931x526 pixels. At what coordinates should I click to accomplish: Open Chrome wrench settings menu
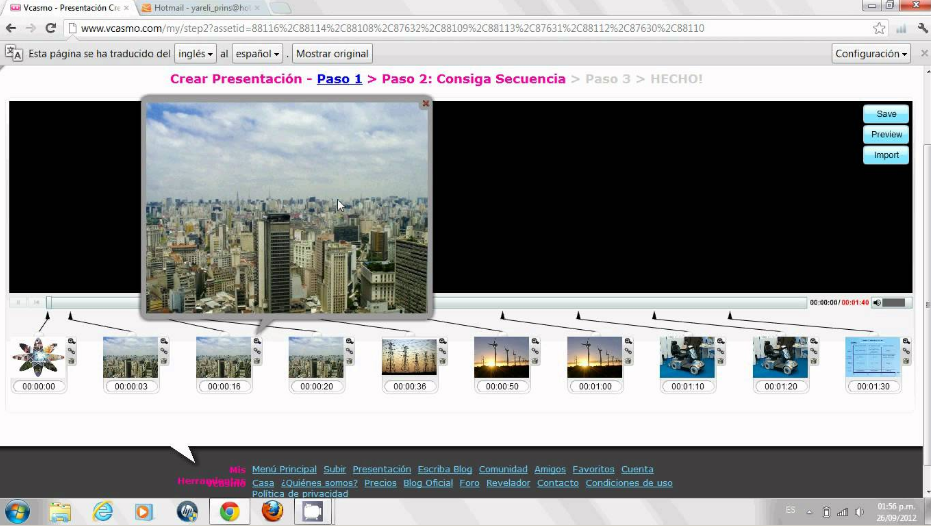click(x=921, y=28)
